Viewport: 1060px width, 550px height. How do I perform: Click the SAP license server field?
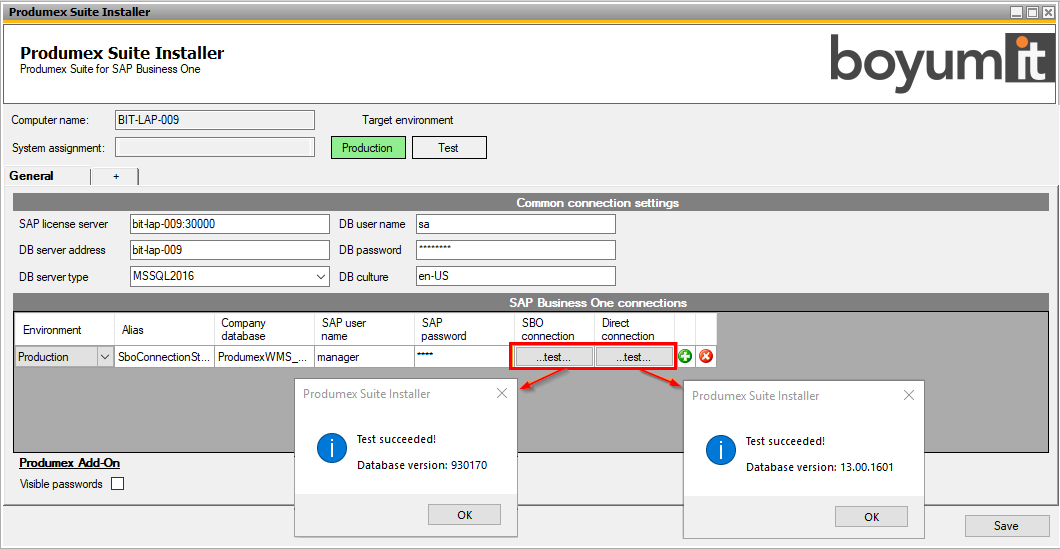click(x=229, y=224)
